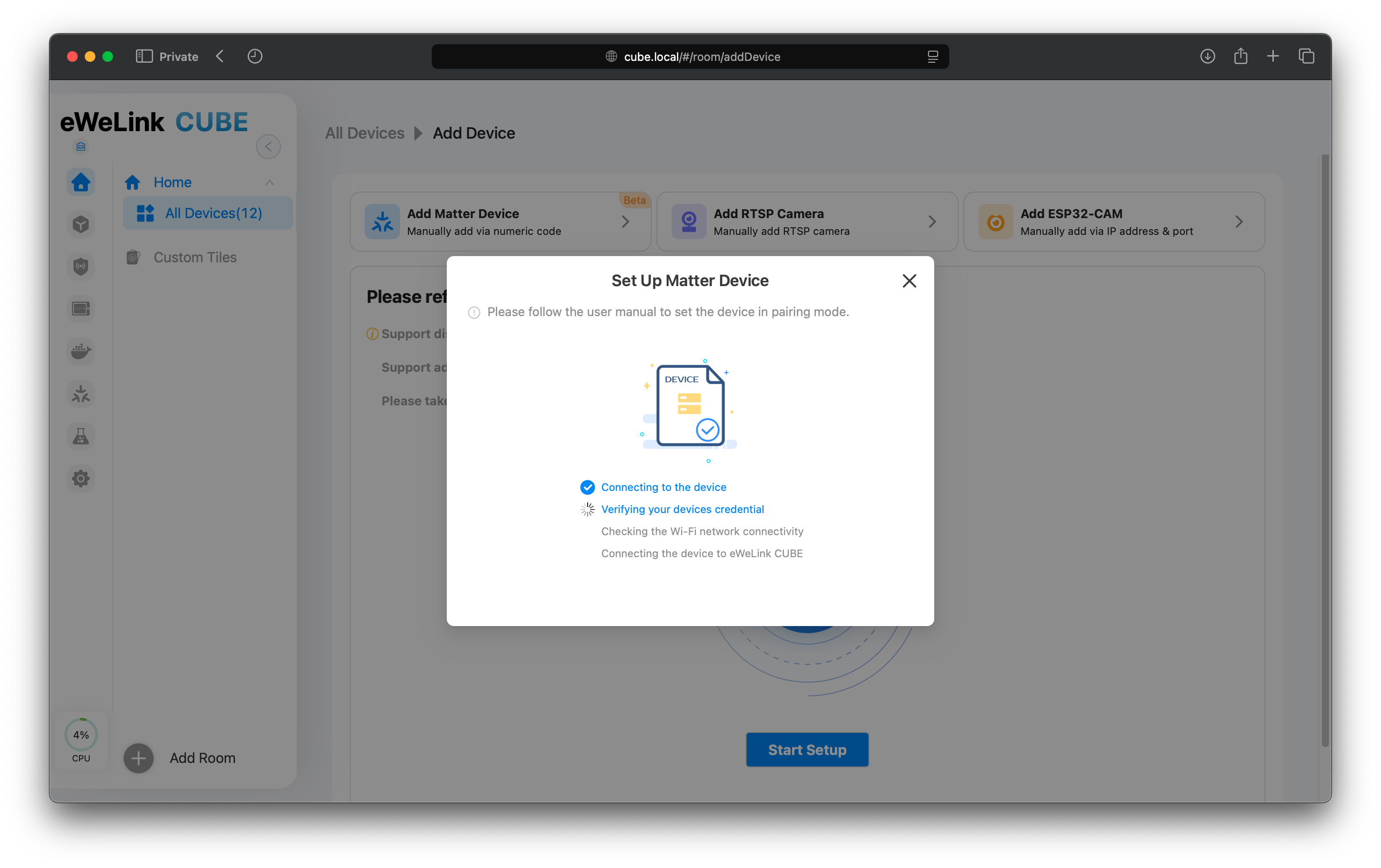This screenshot has height=868, width=1381.
Task: Collapse the Home section chevron
Action: coord(270,182)
